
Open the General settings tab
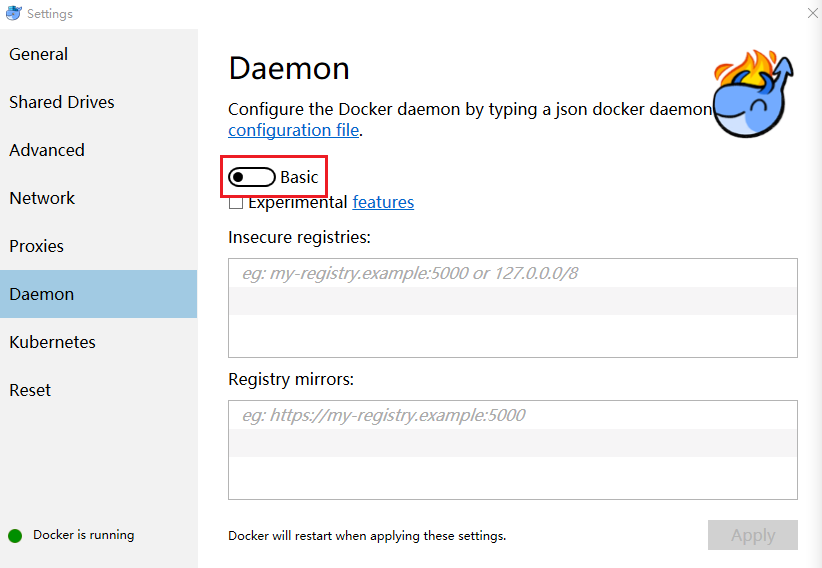click(99, 54)
